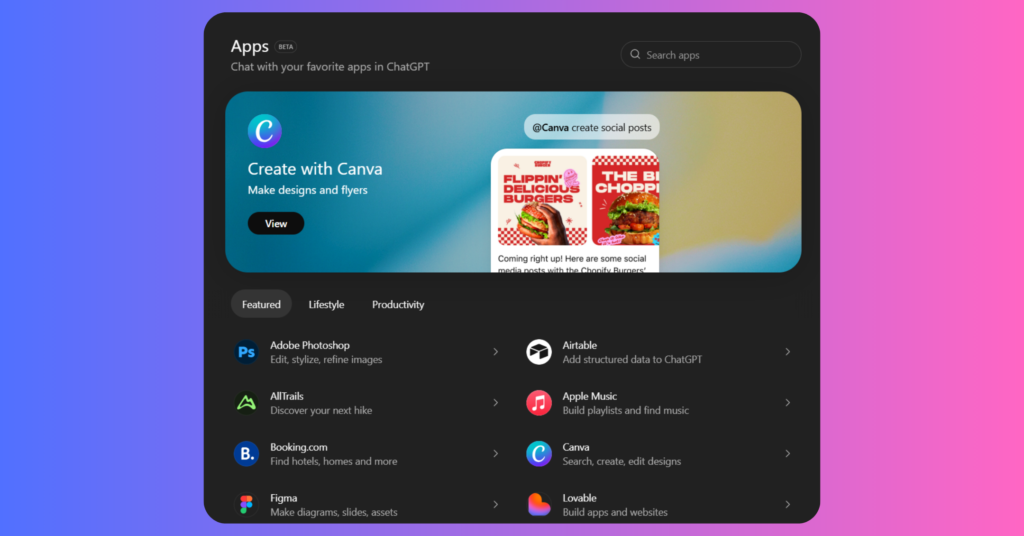Click 'Discover your next hike' text
Screen dimensions: 1024x536
point(321,411)
